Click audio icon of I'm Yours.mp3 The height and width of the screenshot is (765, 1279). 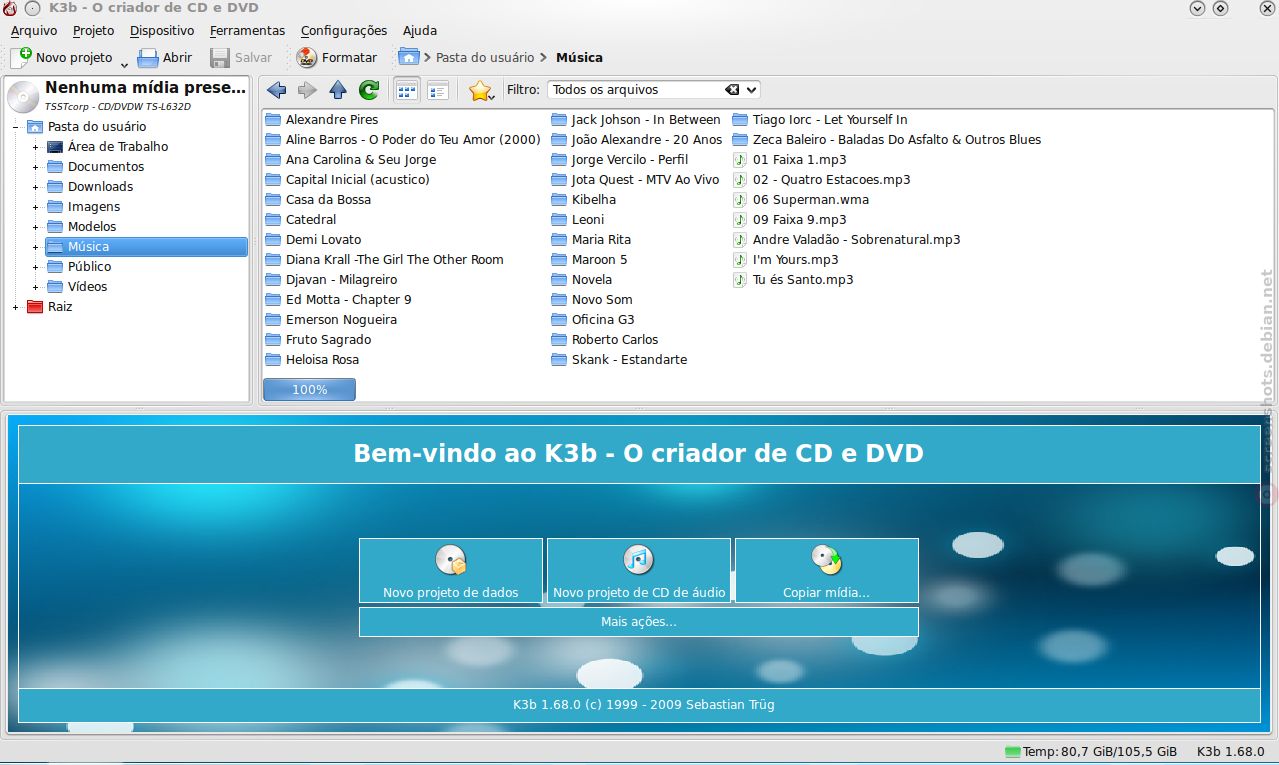740,260
